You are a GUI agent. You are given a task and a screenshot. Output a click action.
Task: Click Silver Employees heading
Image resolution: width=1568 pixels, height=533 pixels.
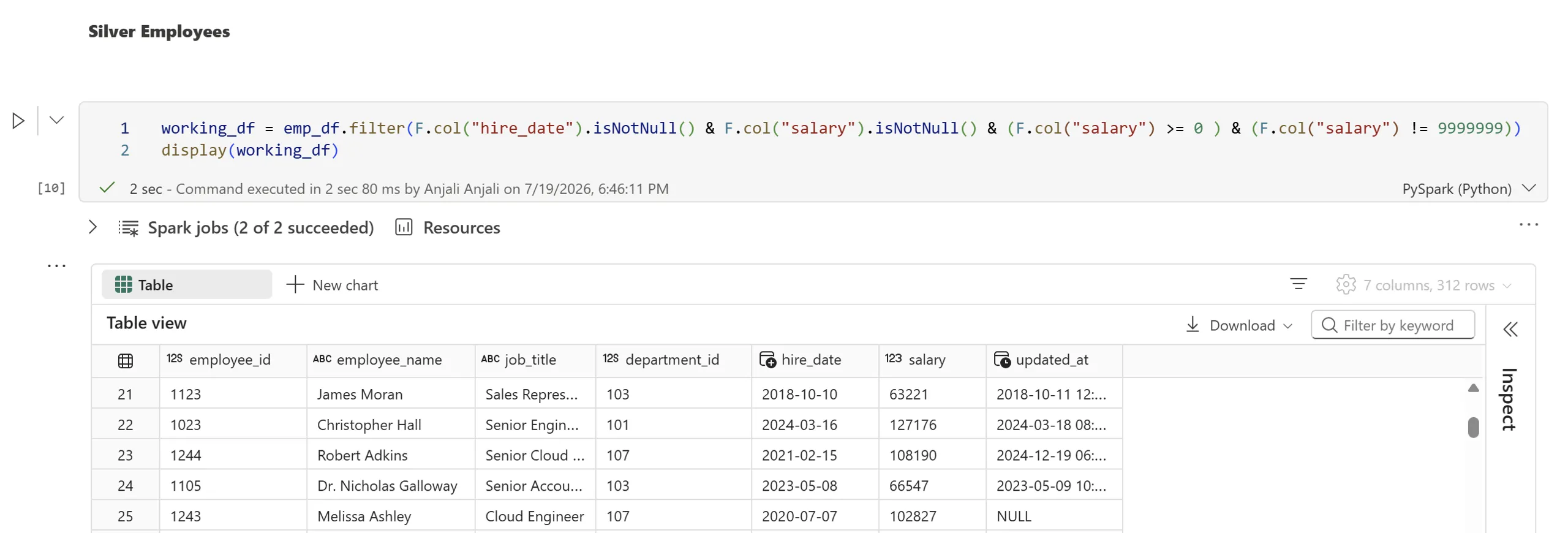click(159, 31)
